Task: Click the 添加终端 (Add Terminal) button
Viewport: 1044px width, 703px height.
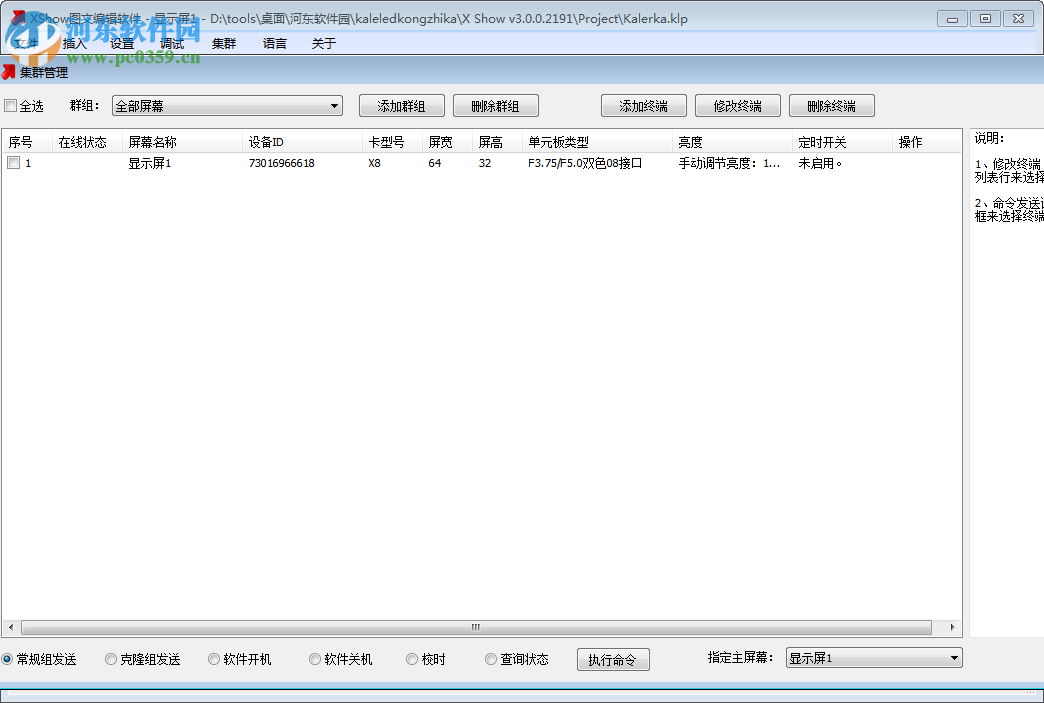Action: [x=643, y=105]
